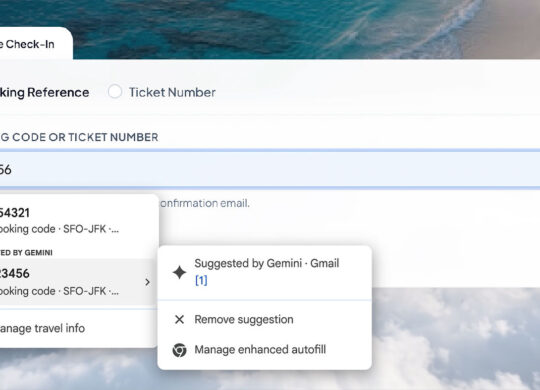The width and height of the screenshot is (540, 390).
Task: Click the Ticket Number label
Action: click(x=172, y=92)
